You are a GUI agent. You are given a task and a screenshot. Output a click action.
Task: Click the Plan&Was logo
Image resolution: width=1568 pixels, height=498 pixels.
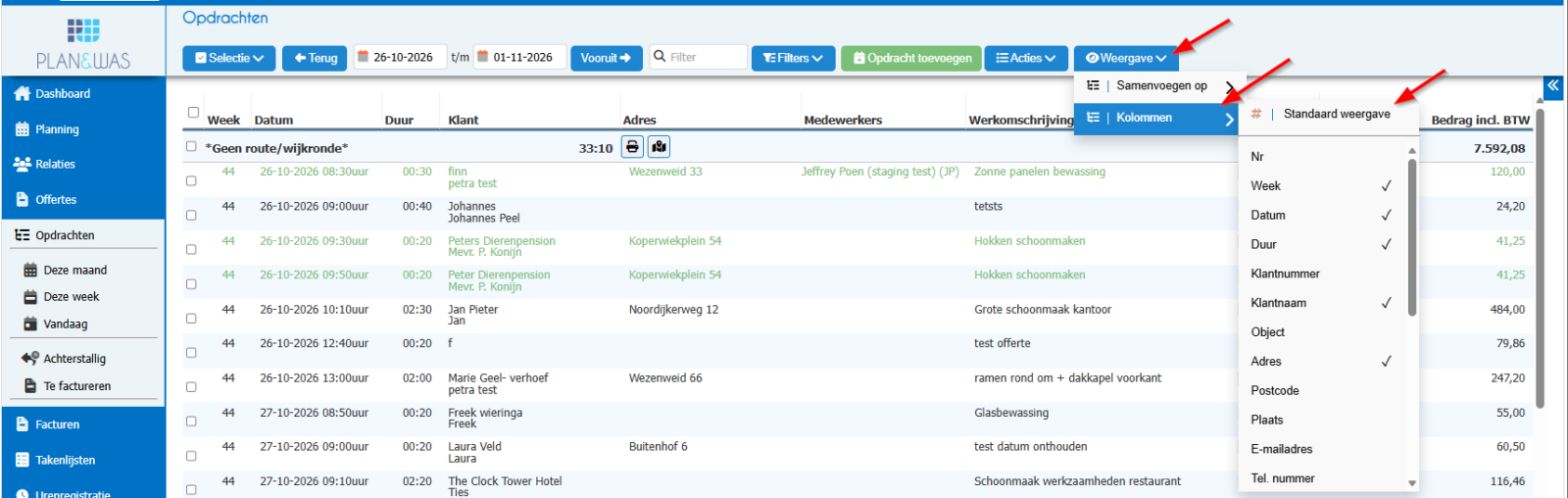click(x=83, y=44)
